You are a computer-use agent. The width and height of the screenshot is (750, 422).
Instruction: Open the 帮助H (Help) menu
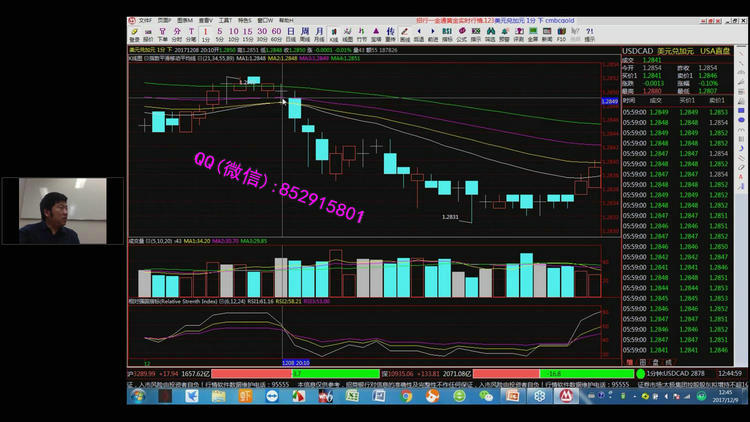point(287,19)
